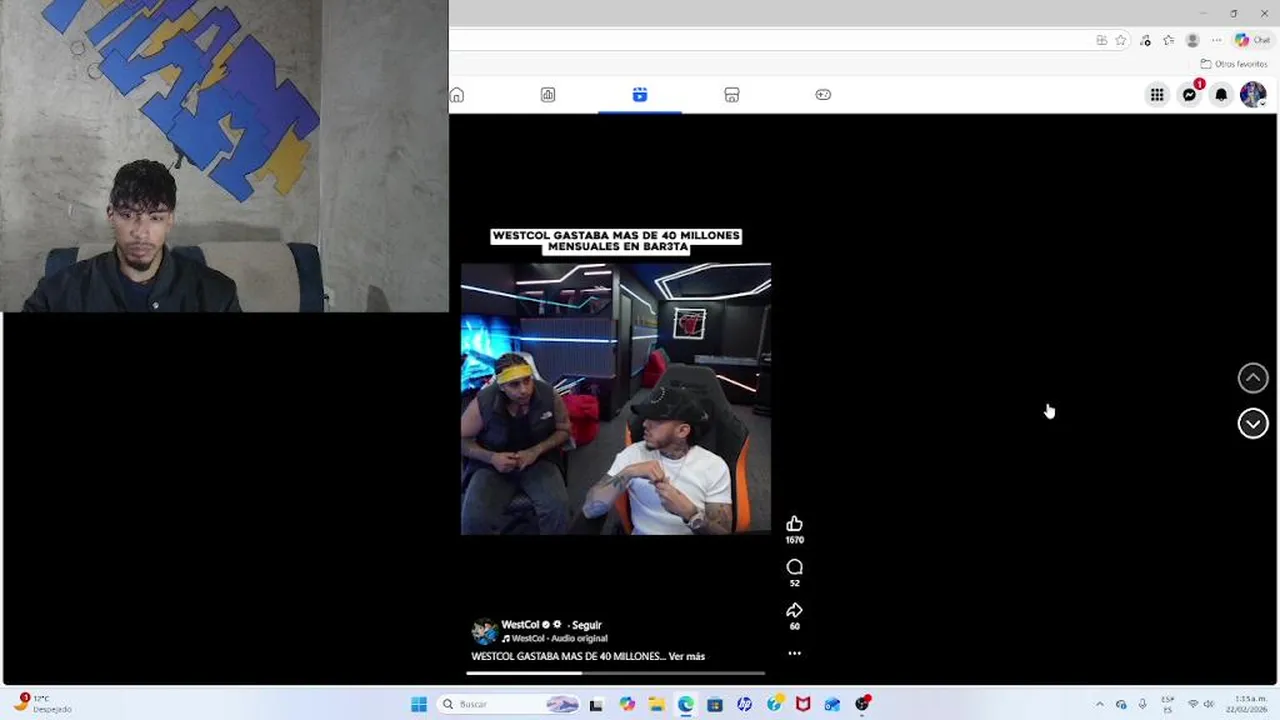Open split screen icon in address bar

(x=1101, y=40)
